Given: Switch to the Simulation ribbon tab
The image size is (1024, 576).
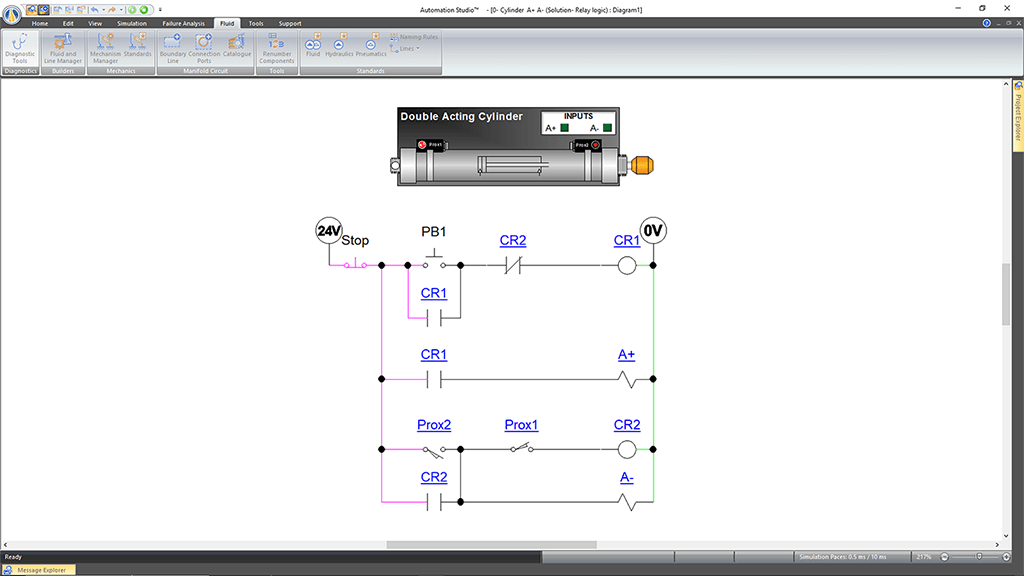Looking at the screenshot, I should 131,23.
